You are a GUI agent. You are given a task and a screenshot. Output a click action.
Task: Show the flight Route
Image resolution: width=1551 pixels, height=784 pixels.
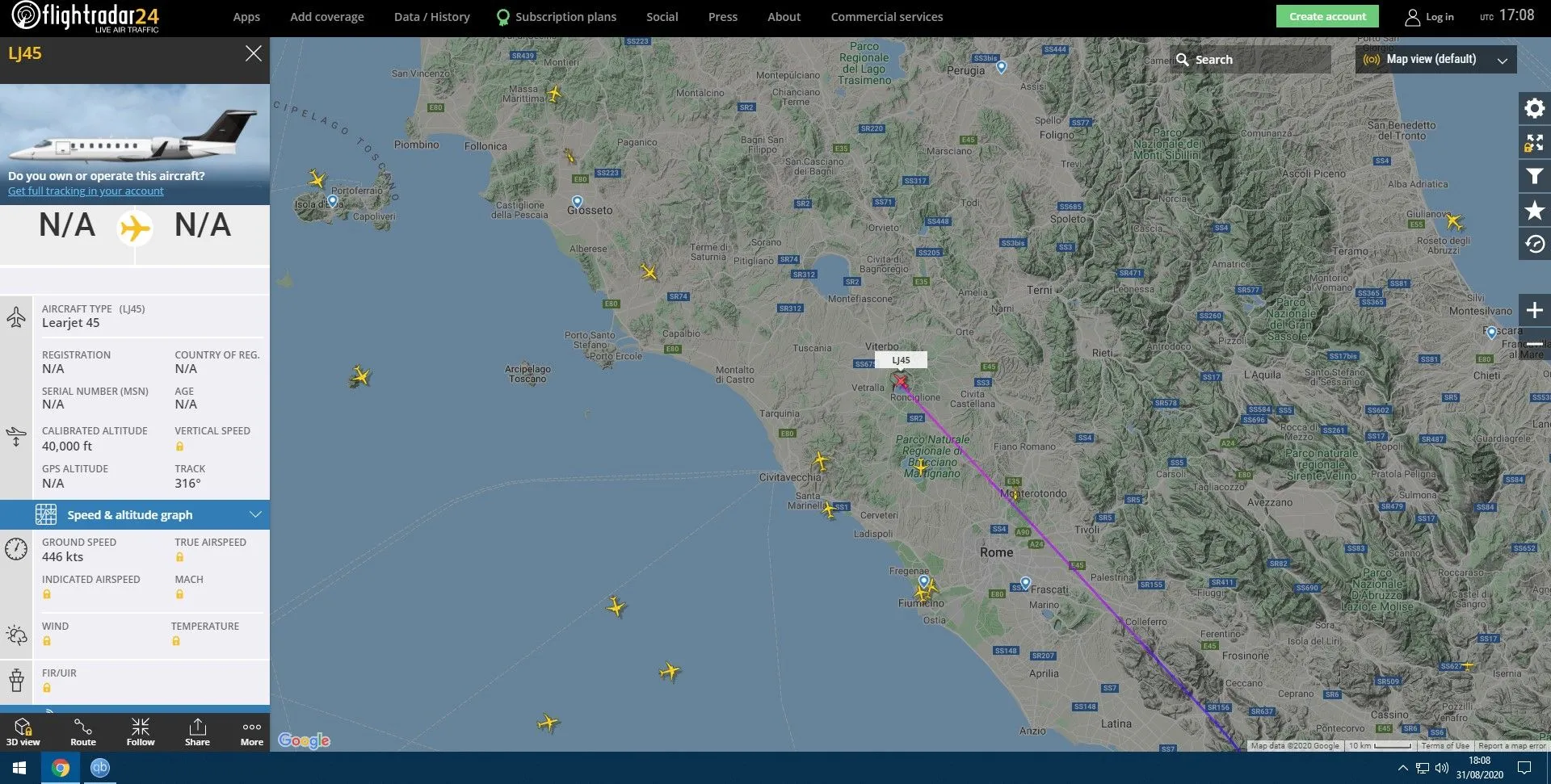(x=82, y=732)
